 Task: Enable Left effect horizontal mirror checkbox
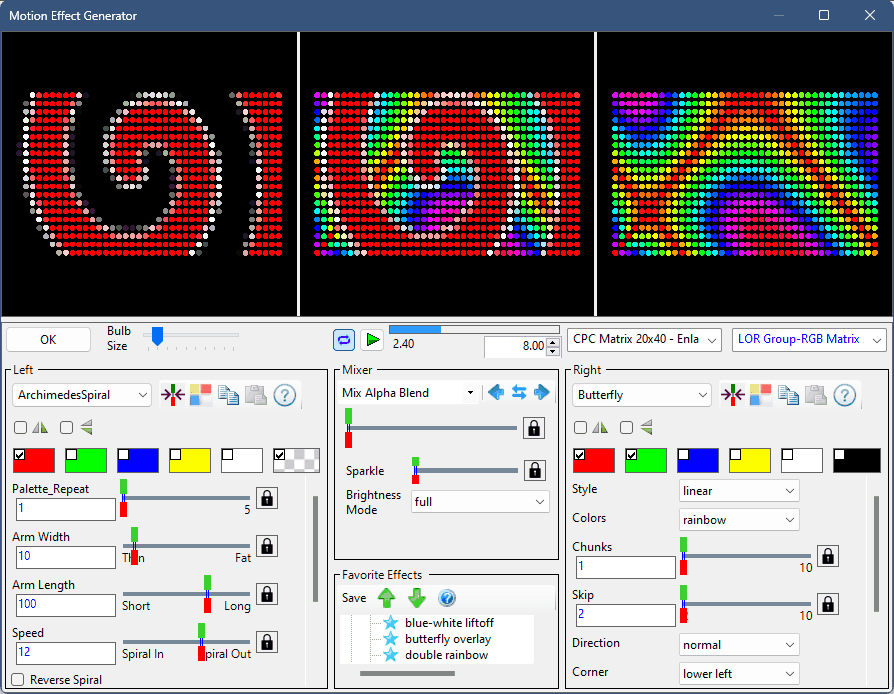point(21,427)
